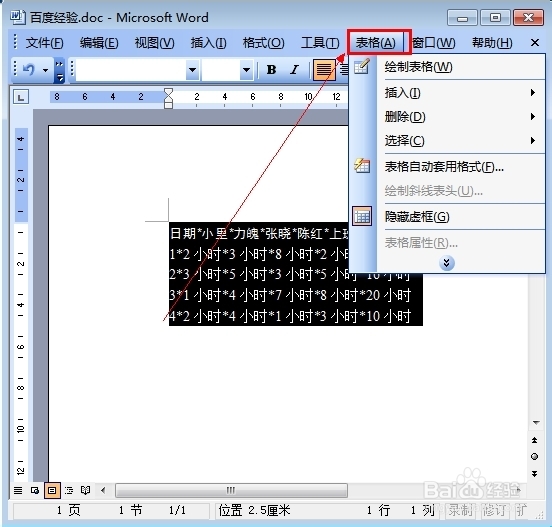Screen dimensions: 552x527
Task: Click status bar page count 1/1
Action: [177, 510]
